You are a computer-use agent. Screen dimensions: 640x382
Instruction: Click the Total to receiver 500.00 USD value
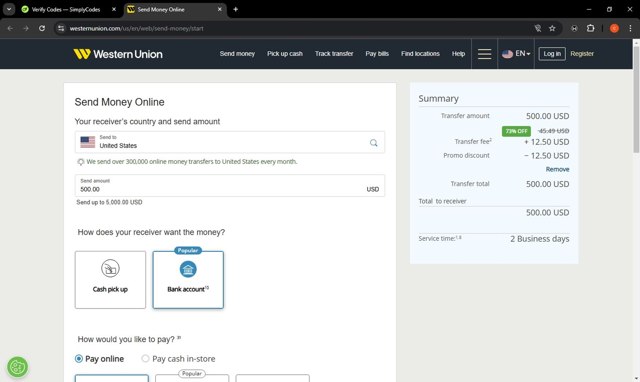point(547,213)
